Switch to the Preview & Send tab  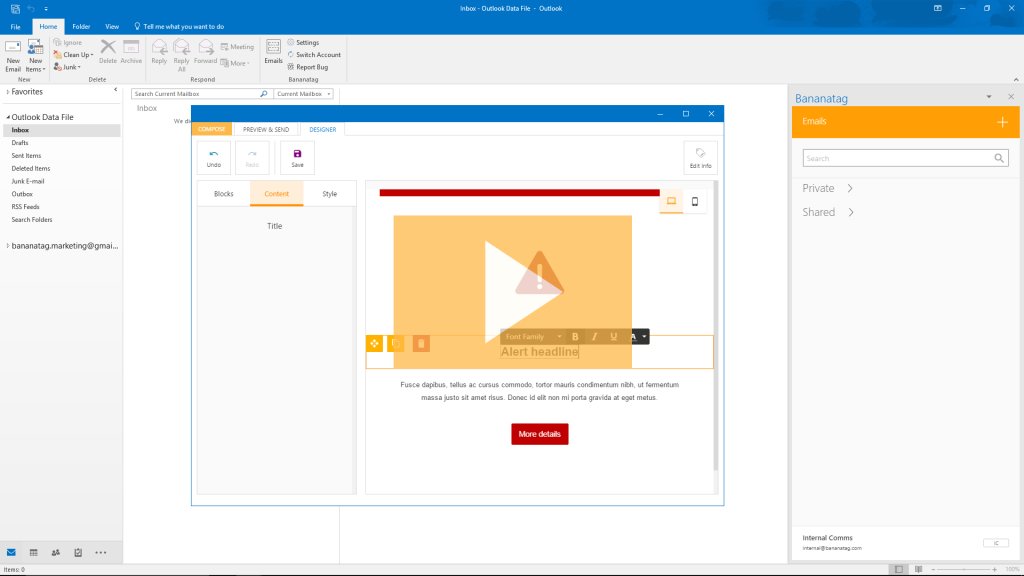click(266, 129)
